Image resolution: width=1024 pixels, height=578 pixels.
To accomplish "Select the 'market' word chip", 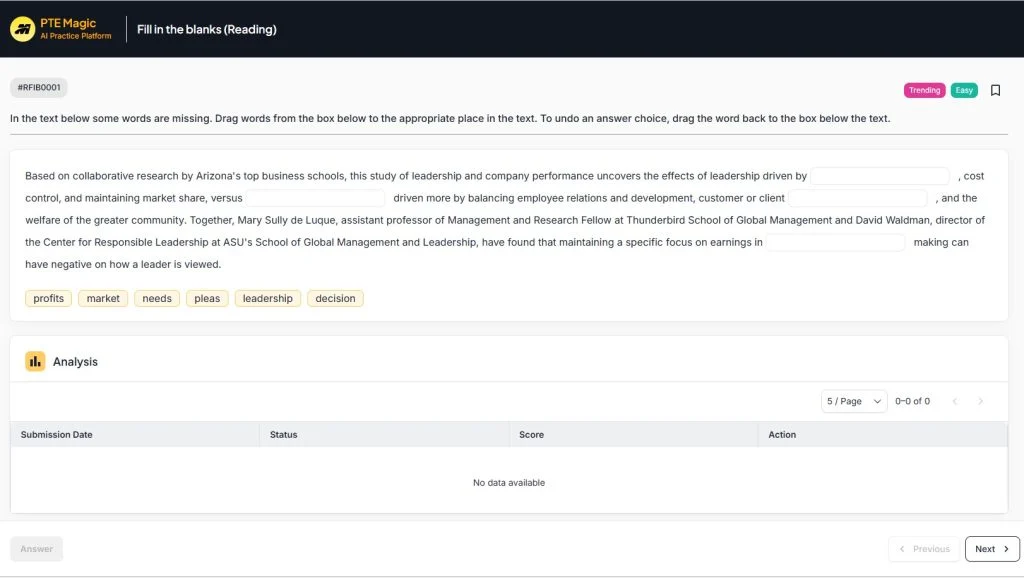I will click(x=103, y=298).
